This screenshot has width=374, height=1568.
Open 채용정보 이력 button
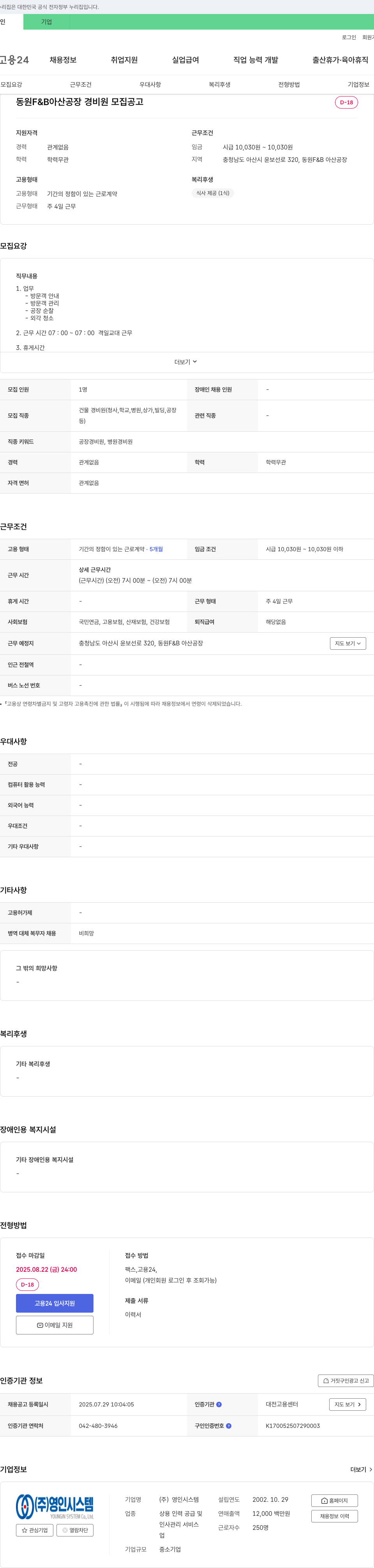334,1516
